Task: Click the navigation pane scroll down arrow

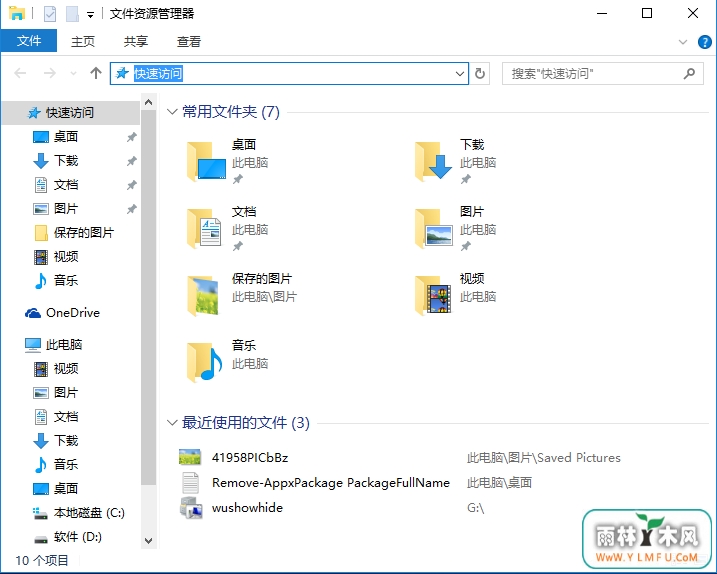Action: point(148,540)
